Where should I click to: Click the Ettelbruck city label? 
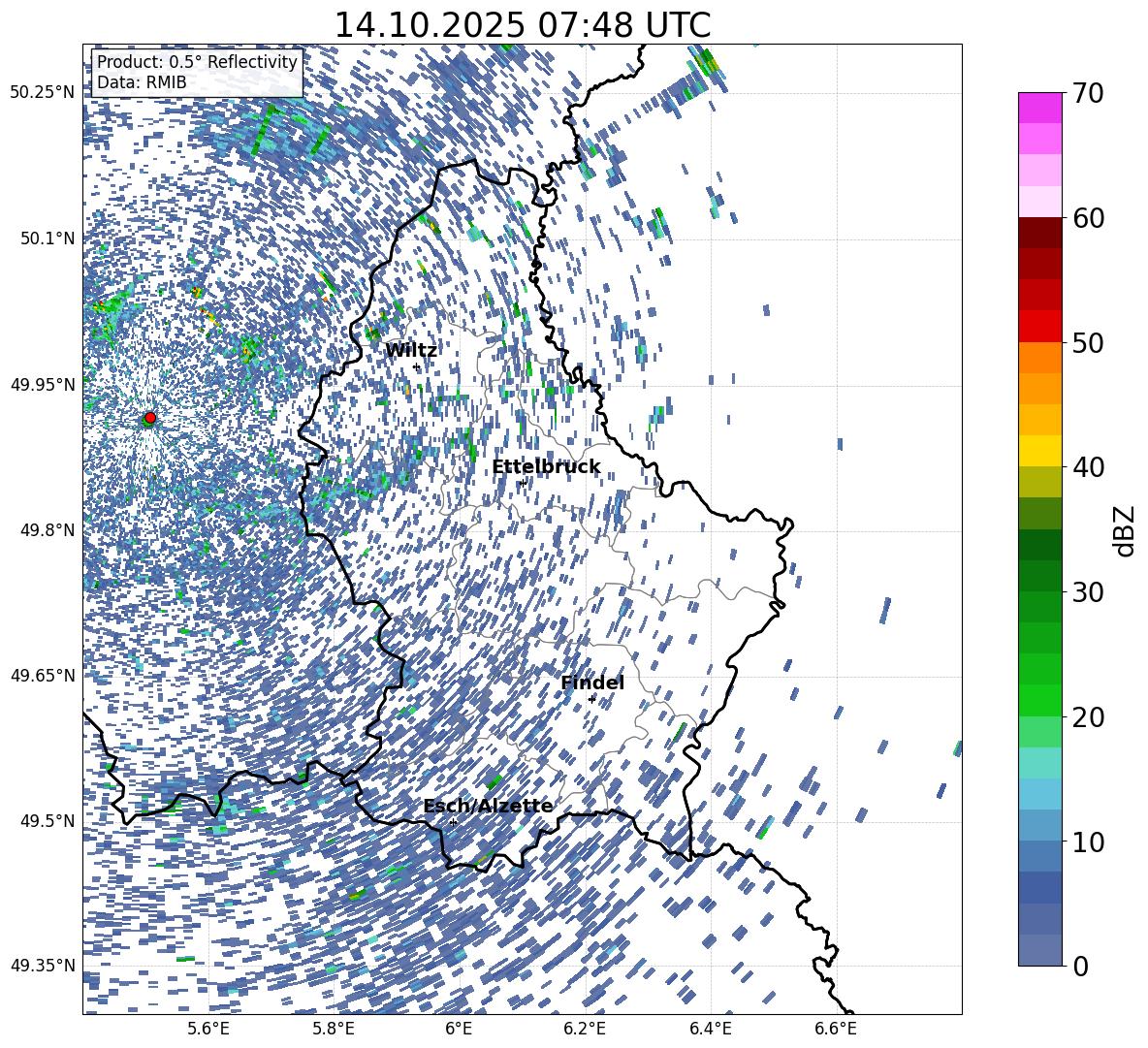click(546, 467)
